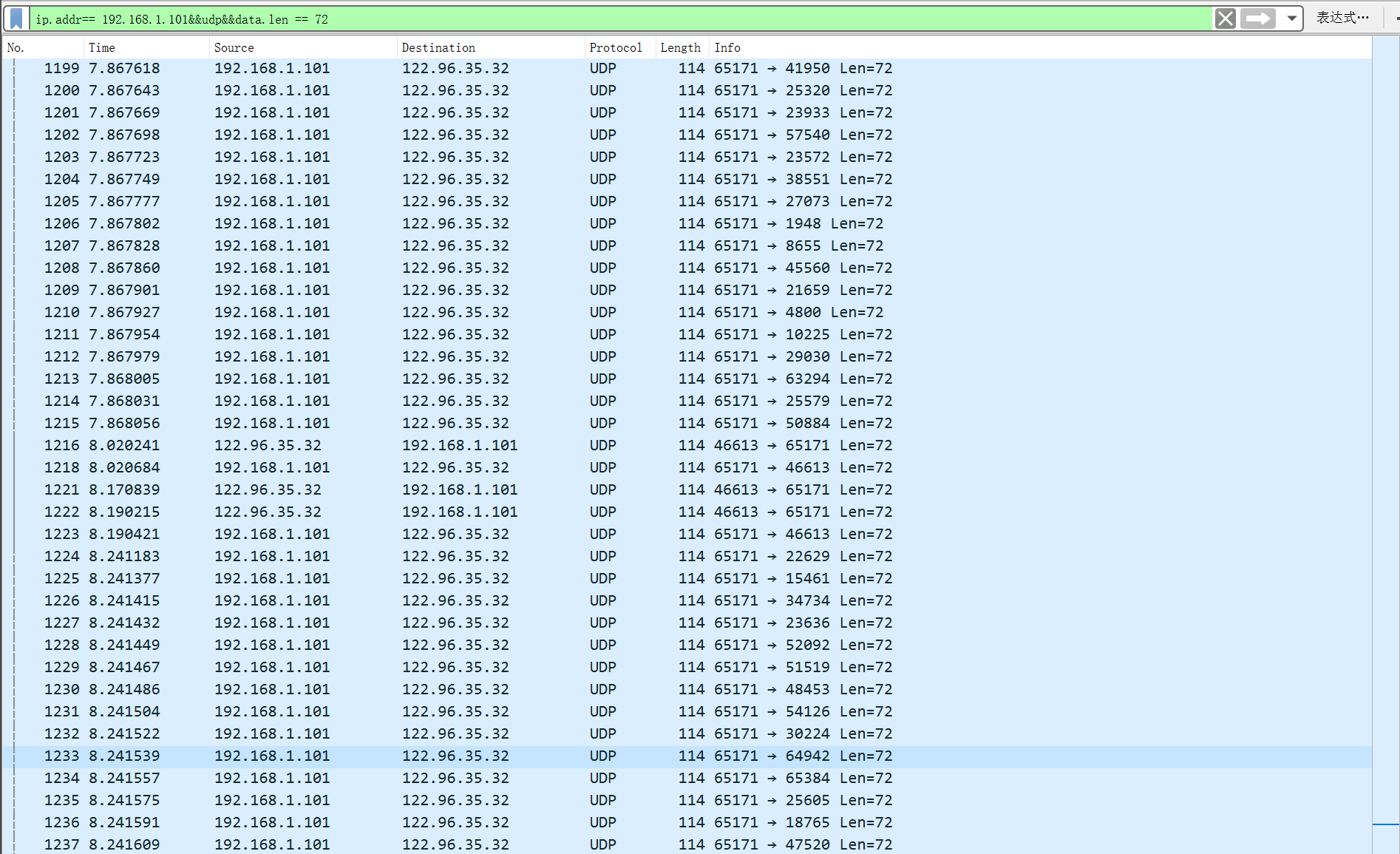The image size is (1400, 854).
Task: Click the time value 8.241432
Action: [124, 623]
